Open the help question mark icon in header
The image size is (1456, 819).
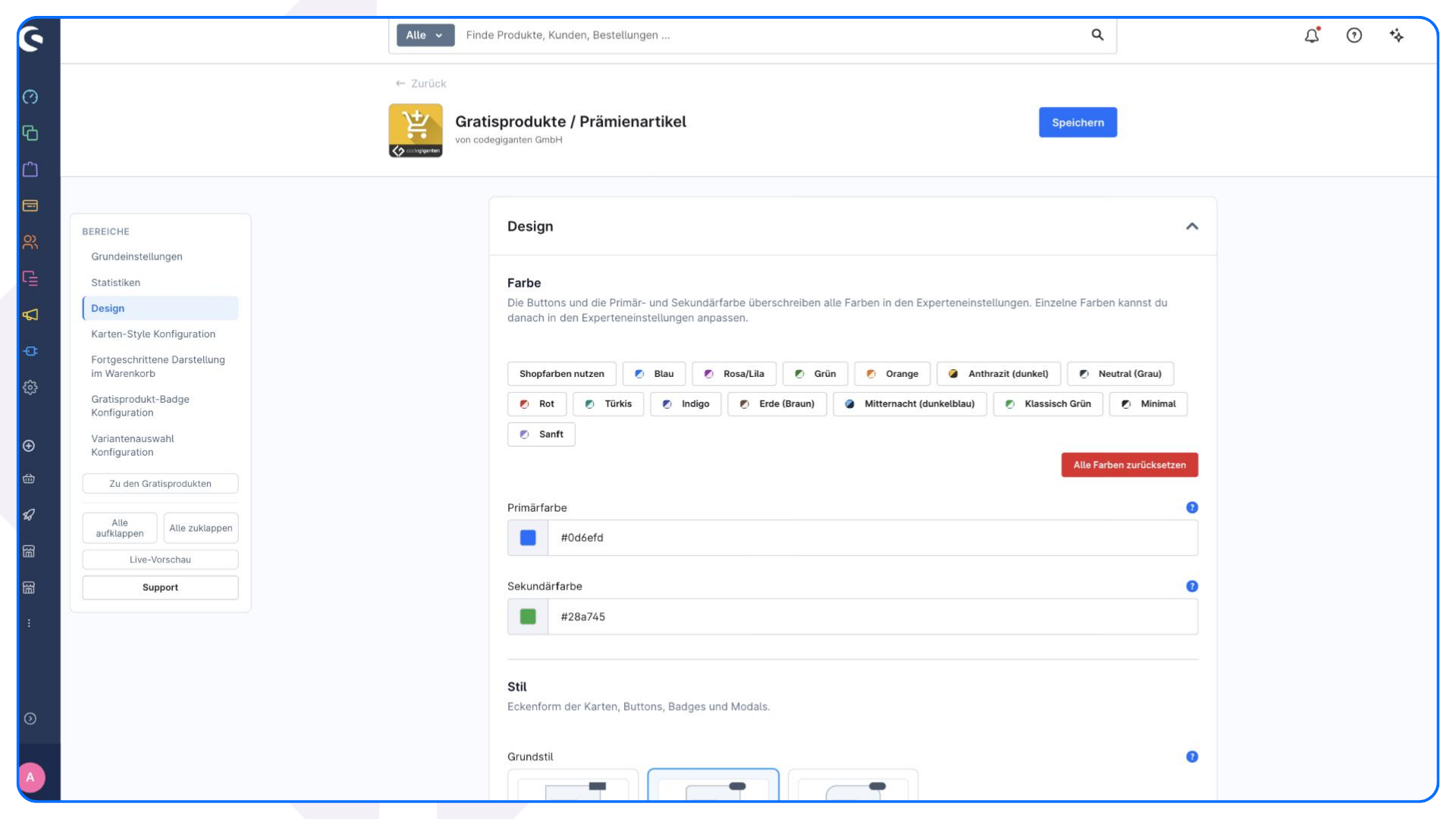[1354, 35]
